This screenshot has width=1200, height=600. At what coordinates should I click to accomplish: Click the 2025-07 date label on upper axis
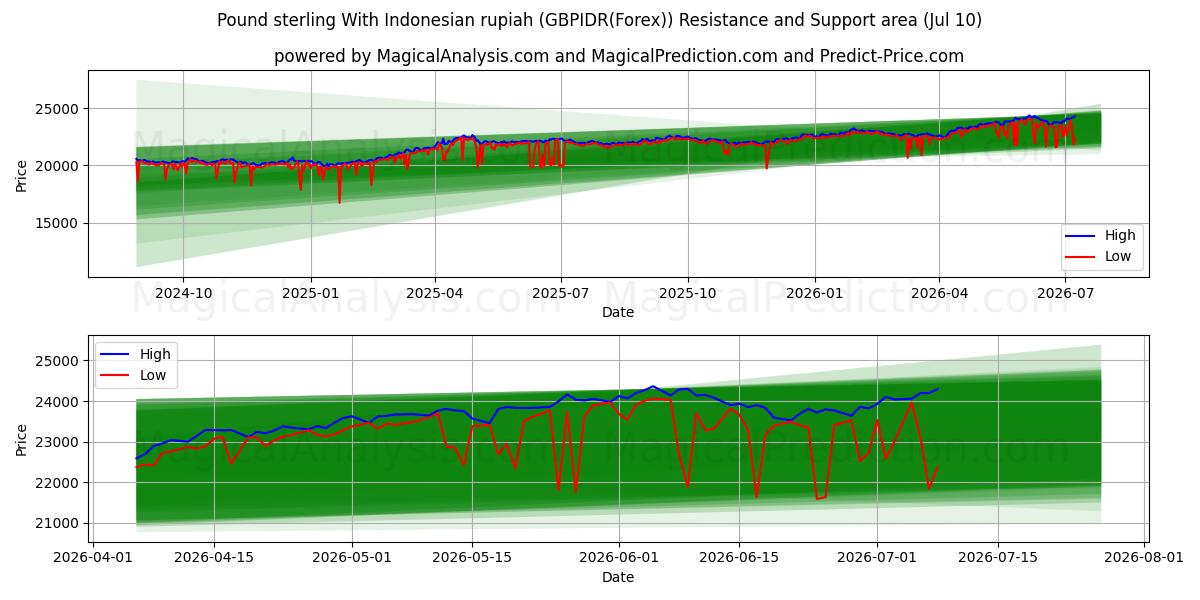click(x=560, y=294)
